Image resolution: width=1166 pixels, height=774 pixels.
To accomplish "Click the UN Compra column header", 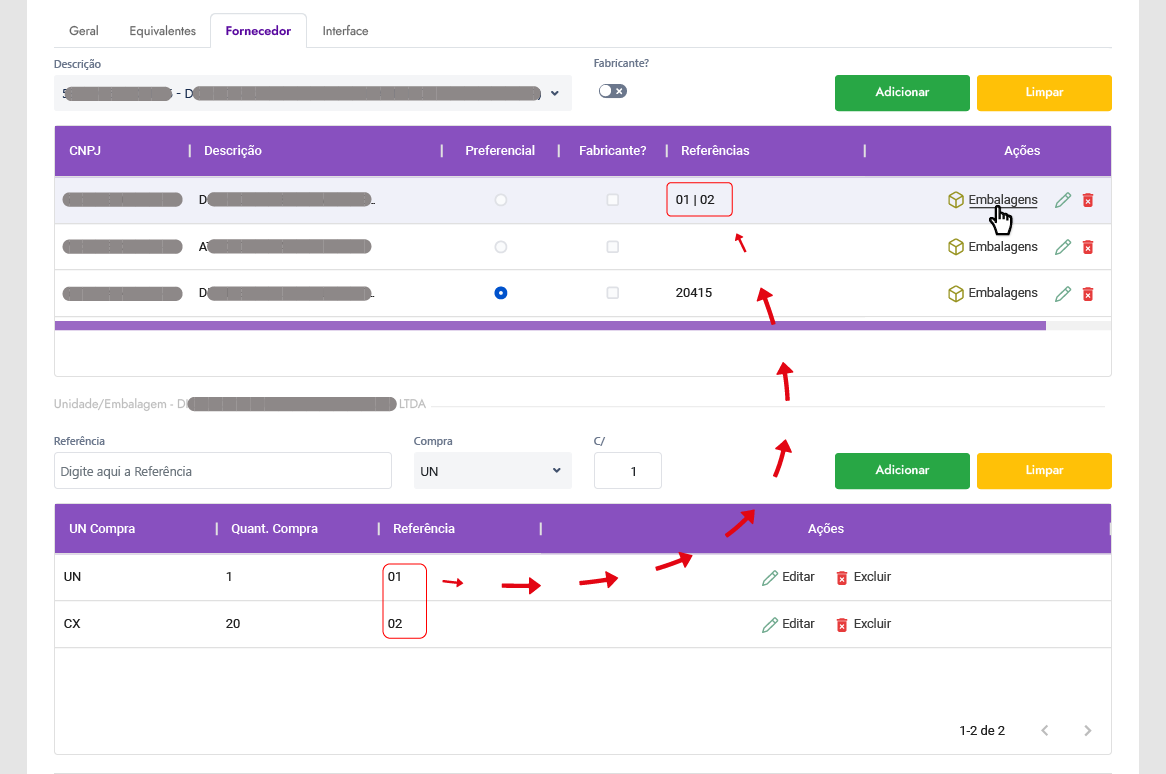I will coord(102,529).
